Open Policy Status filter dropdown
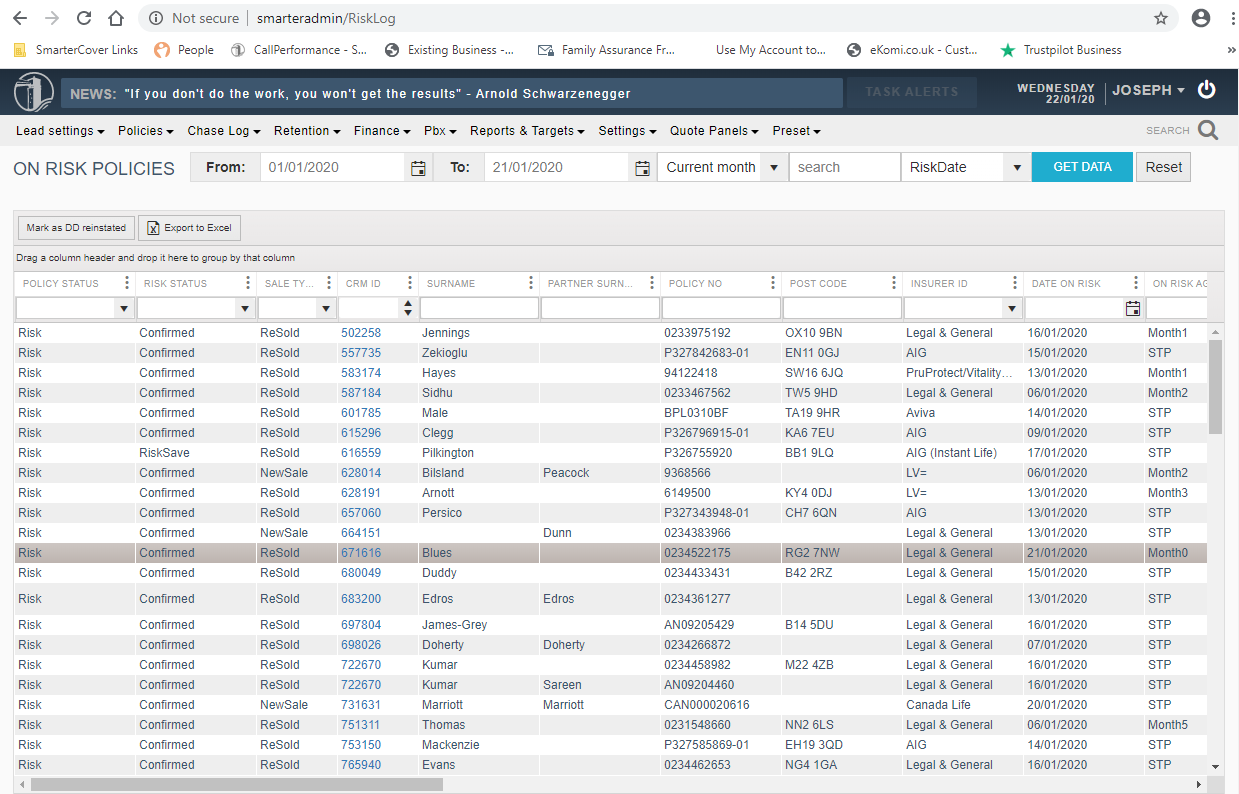1239x794 pixels. [x=124, y=309]
